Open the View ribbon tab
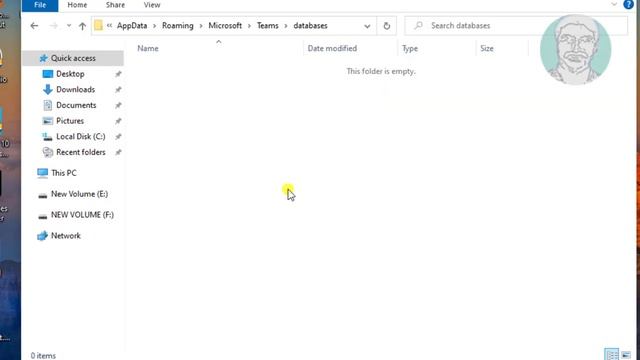This screenshot has width=640, height=360. pyautogui.click(x=152, y=5)
